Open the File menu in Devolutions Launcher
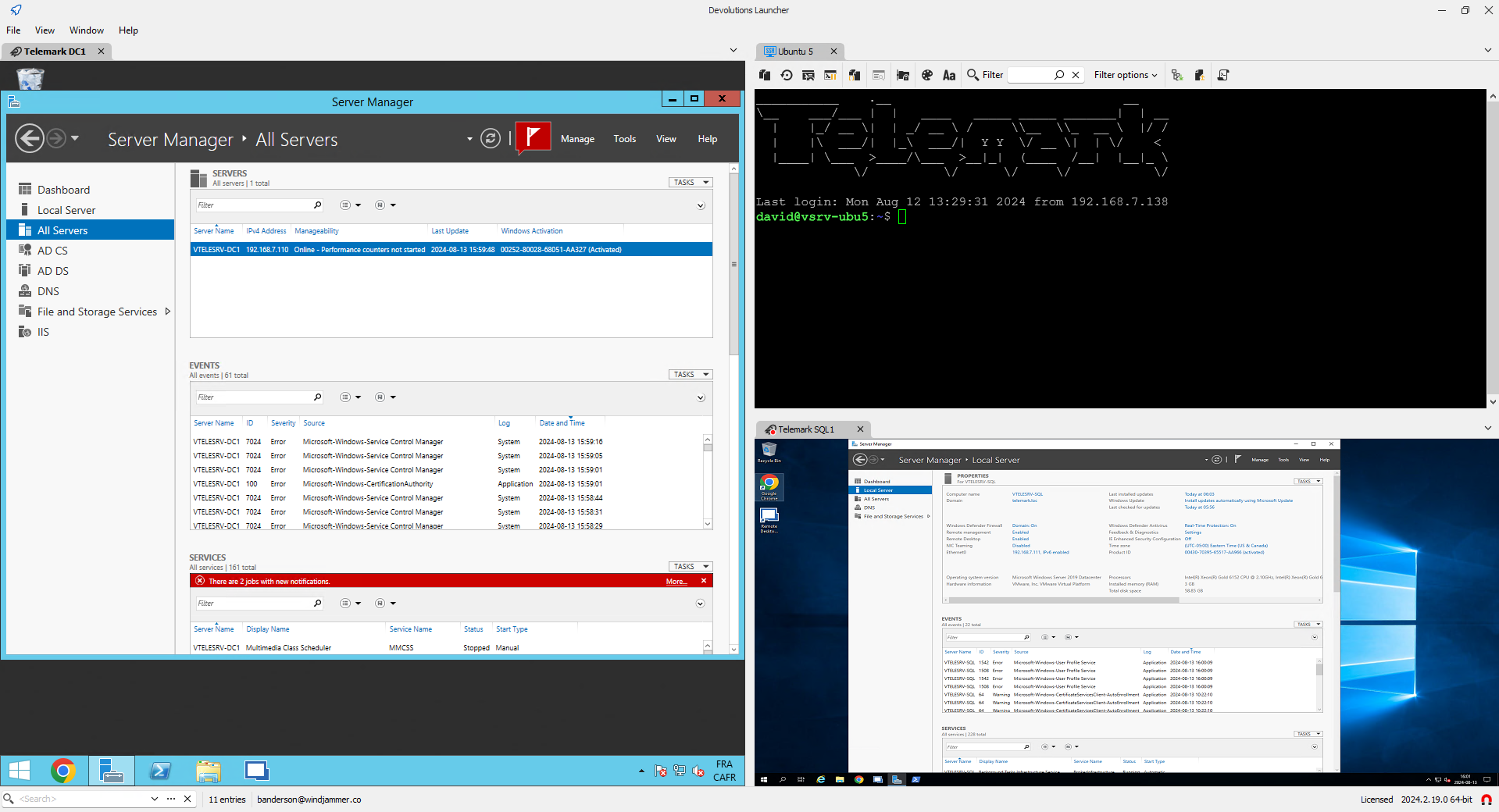The image size is (1499, 812). pyautogui.click(x=13, y=30)
